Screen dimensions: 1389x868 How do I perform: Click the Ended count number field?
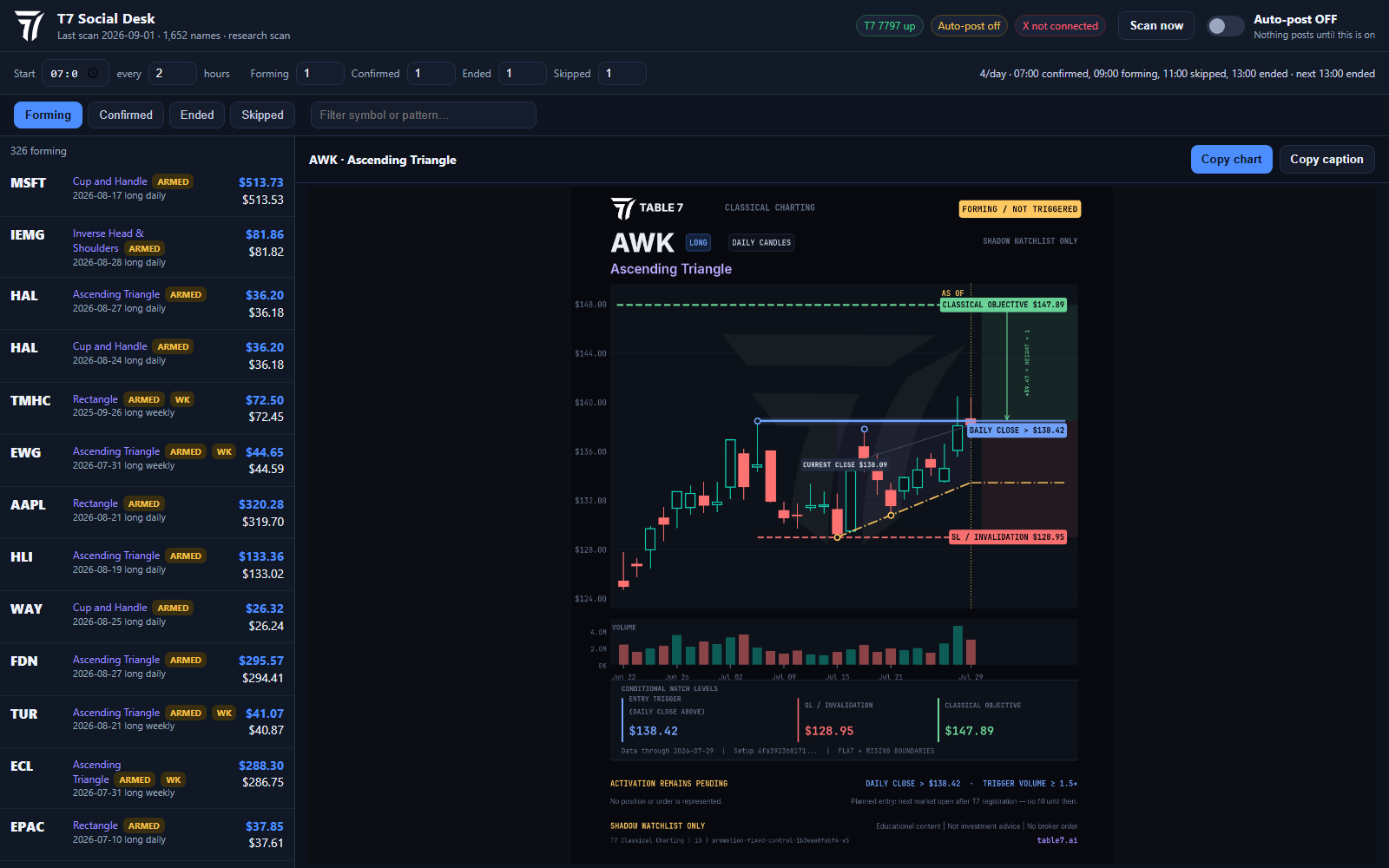522,74
